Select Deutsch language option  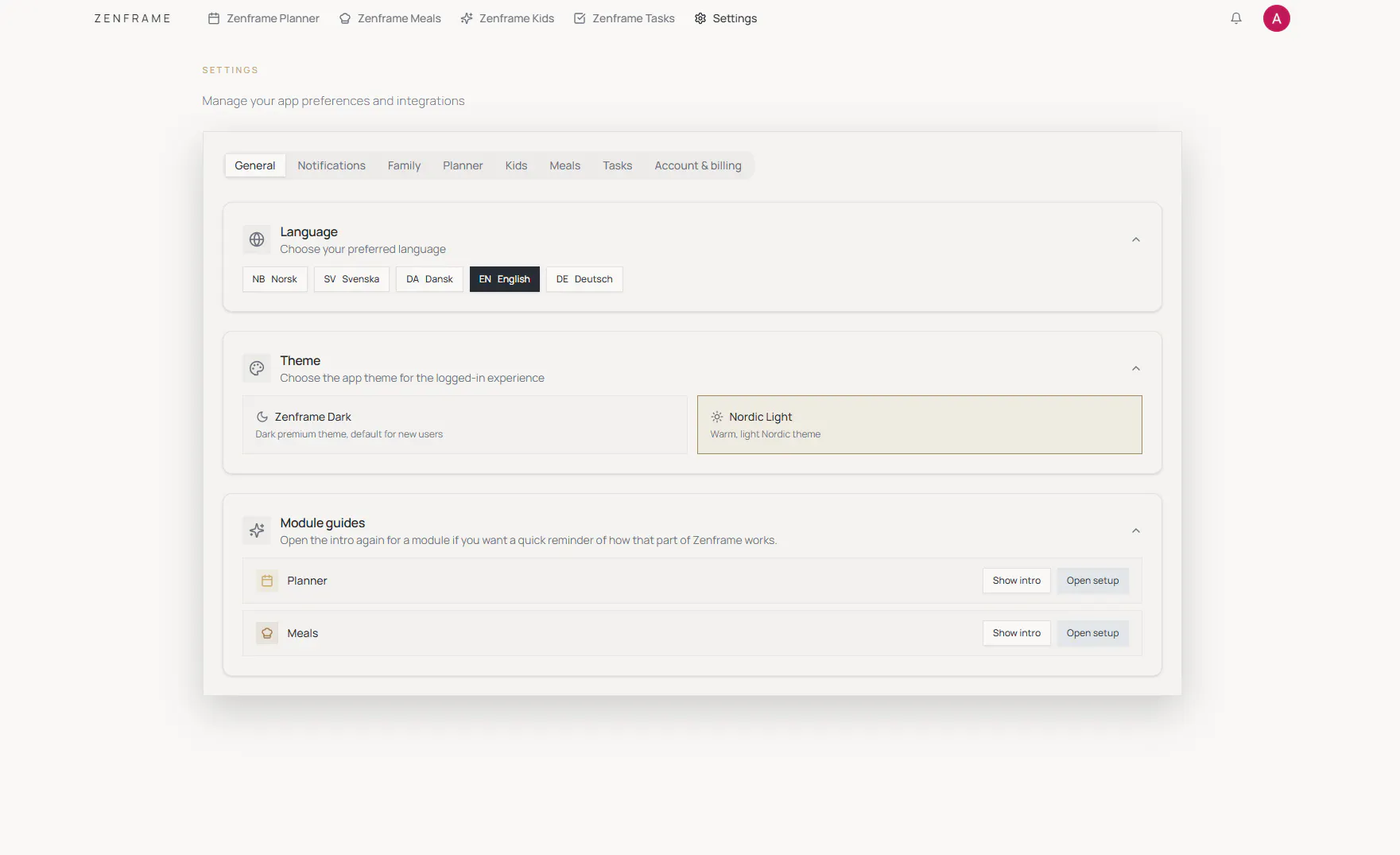click(584, 279)
